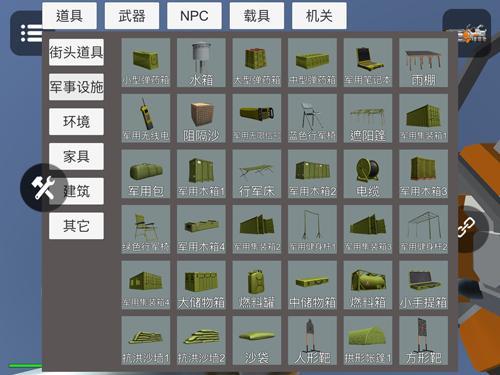Pick the 拱形帐篷1 tent item

tap(368, 341)
